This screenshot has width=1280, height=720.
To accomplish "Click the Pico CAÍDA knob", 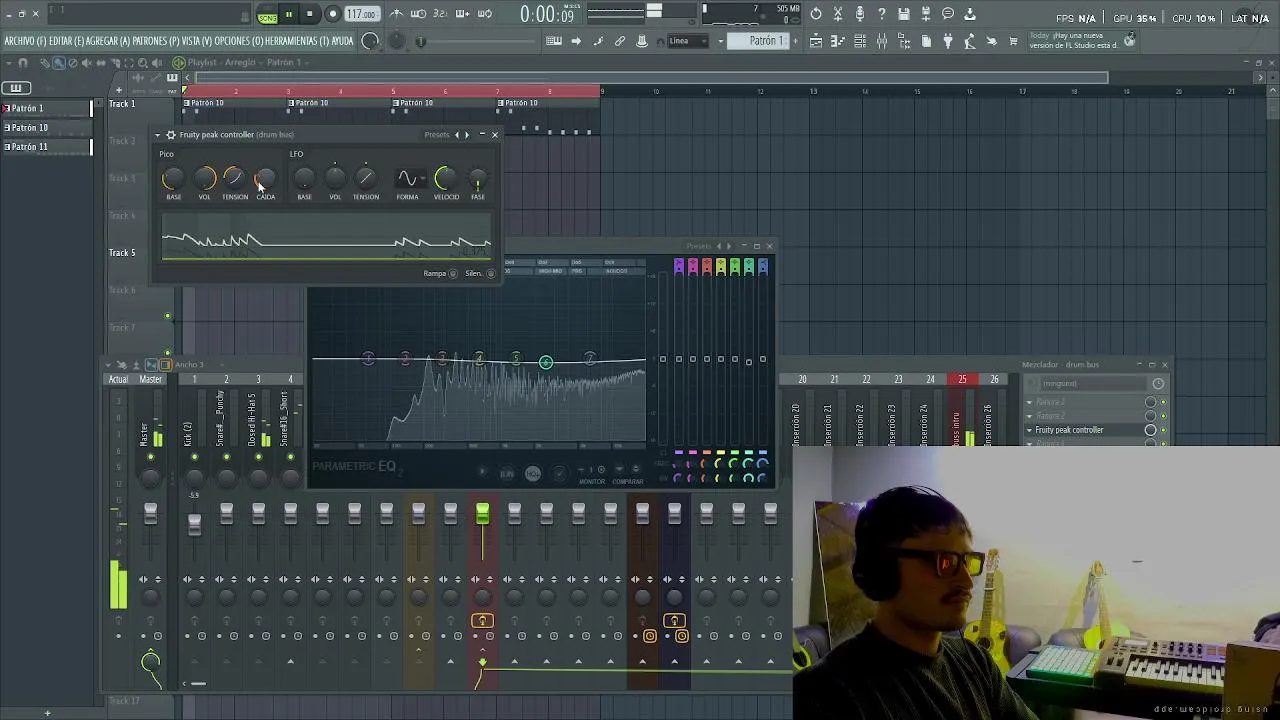I will (x=266, y=178).
